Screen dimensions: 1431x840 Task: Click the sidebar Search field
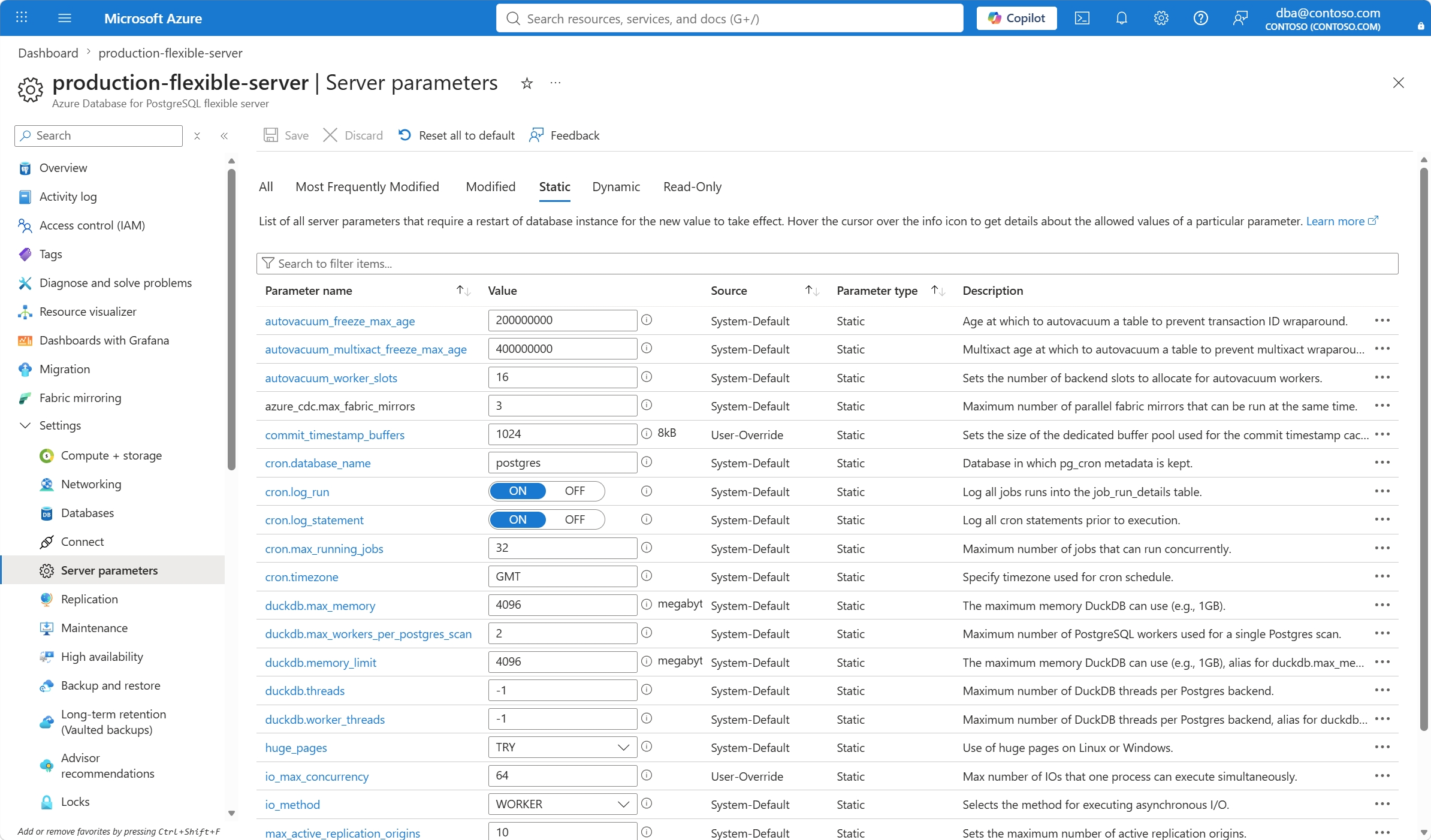[x=98, y=136]
